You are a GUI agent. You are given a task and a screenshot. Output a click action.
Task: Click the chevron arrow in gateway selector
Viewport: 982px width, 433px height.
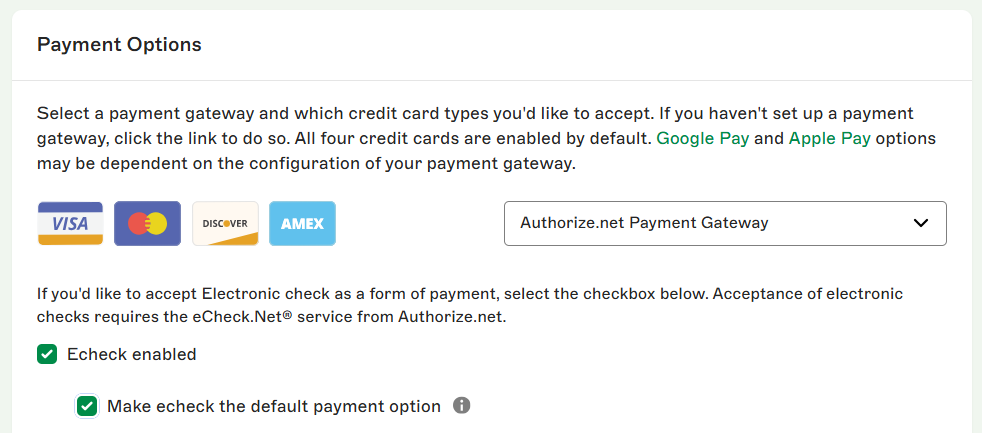tap(921, 223)
